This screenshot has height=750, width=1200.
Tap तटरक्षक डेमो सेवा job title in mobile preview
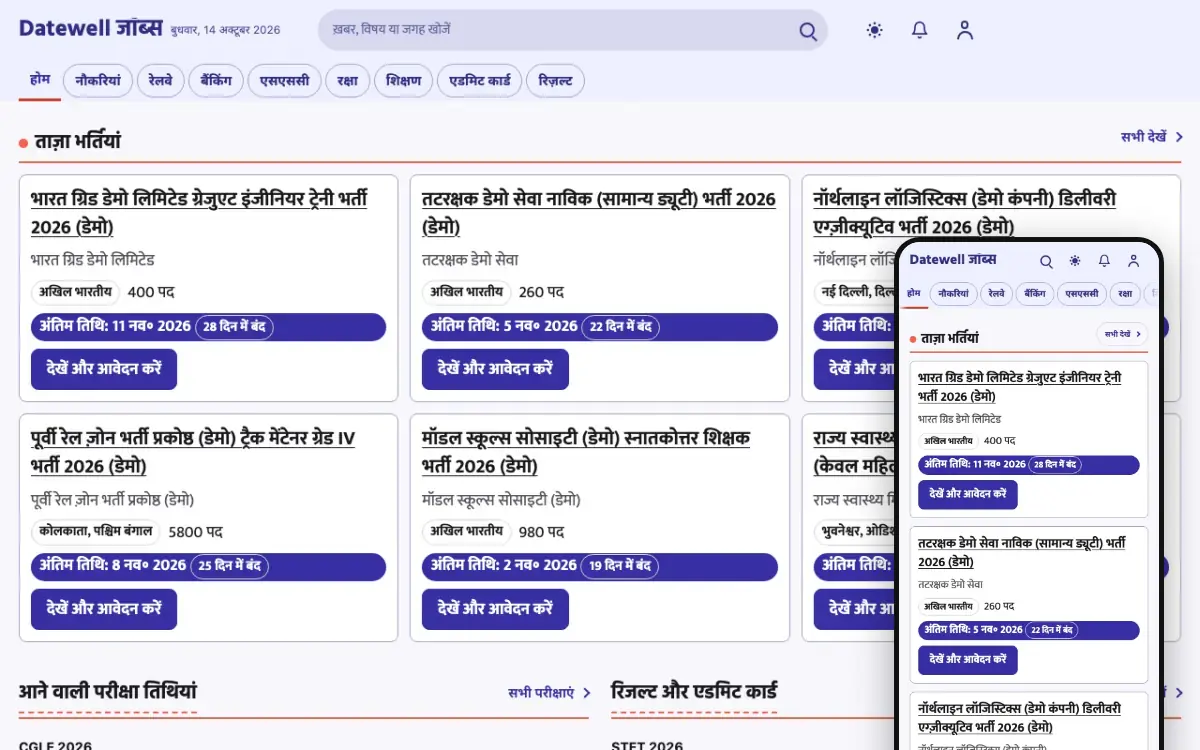(1021, 552)
